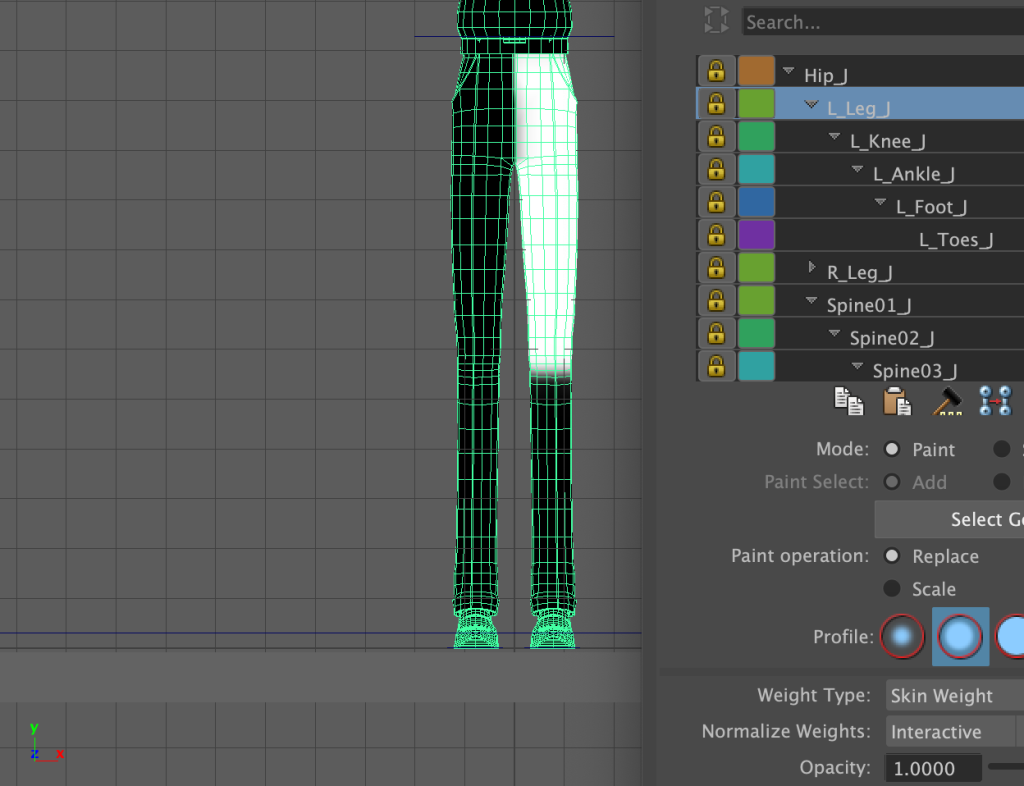Screen dimensions: 1024x786
Task: Click the purple L_Toes_J color swatch
Action: pyautogui.click(x=756, y=236)
